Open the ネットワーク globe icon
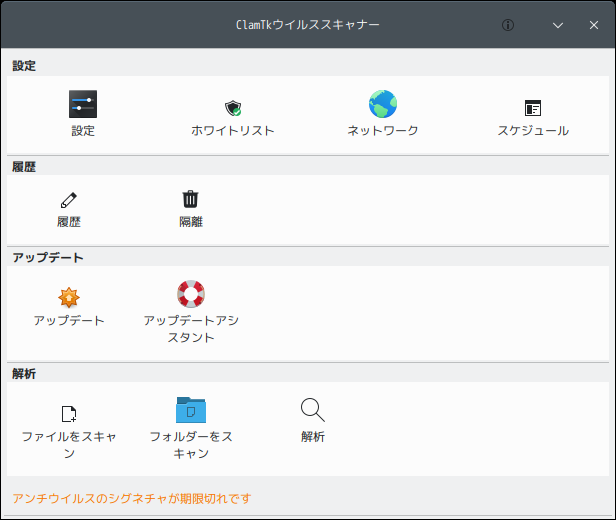The image size is (616, 520). (382, 105)
